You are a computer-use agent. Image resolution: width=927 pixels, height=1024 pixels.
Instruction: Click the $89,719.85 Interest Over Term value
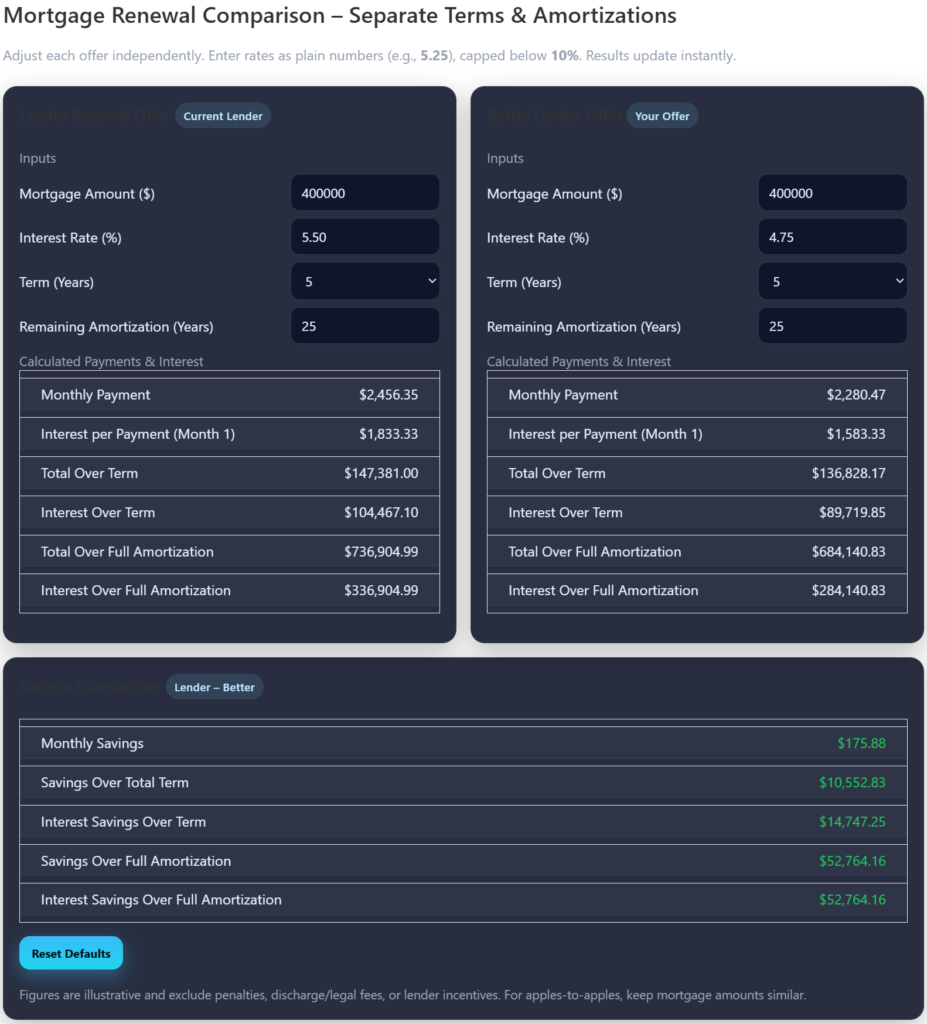click(x=851, y=513)
